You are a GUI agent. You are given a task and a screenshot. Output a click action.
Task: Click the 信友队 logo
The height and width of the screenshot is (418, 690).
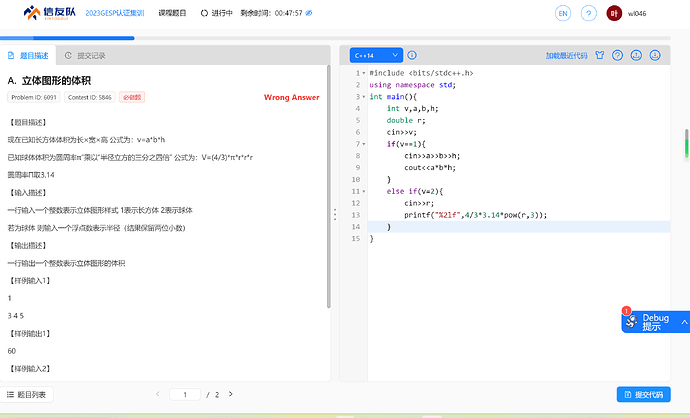pos(49,13)
